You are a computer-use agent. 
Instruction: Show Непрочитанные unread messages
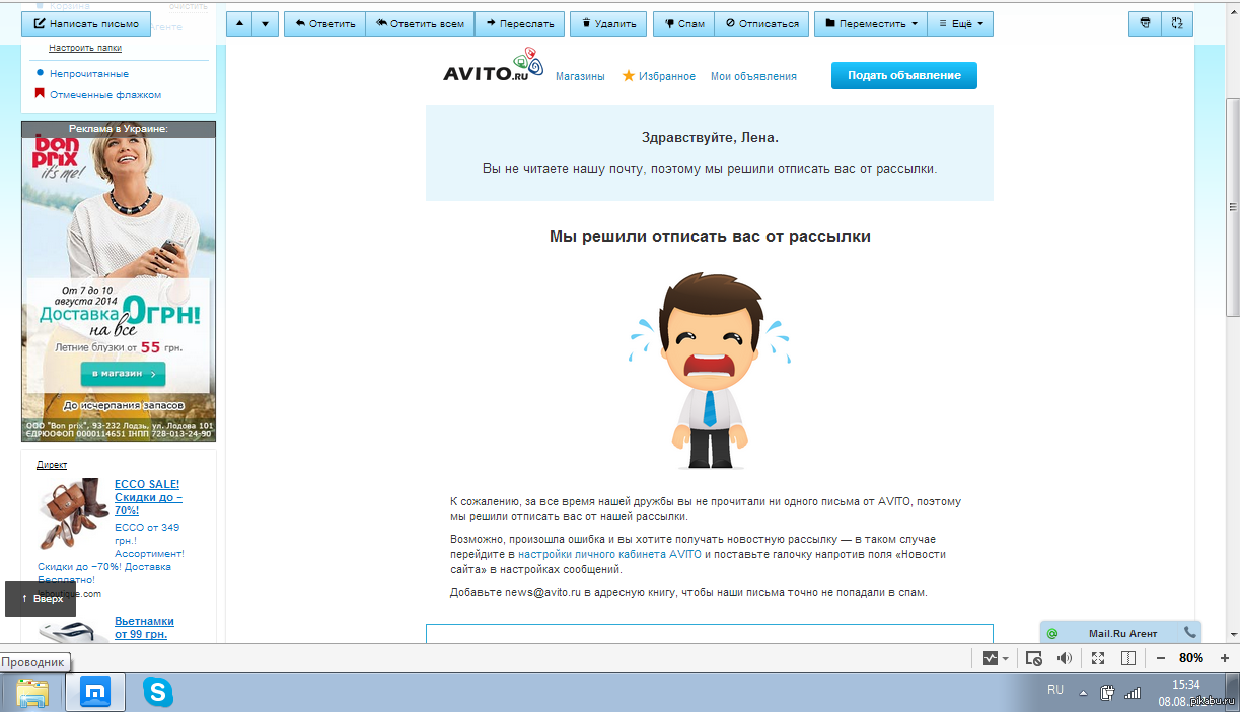click(x=89, y=74)
